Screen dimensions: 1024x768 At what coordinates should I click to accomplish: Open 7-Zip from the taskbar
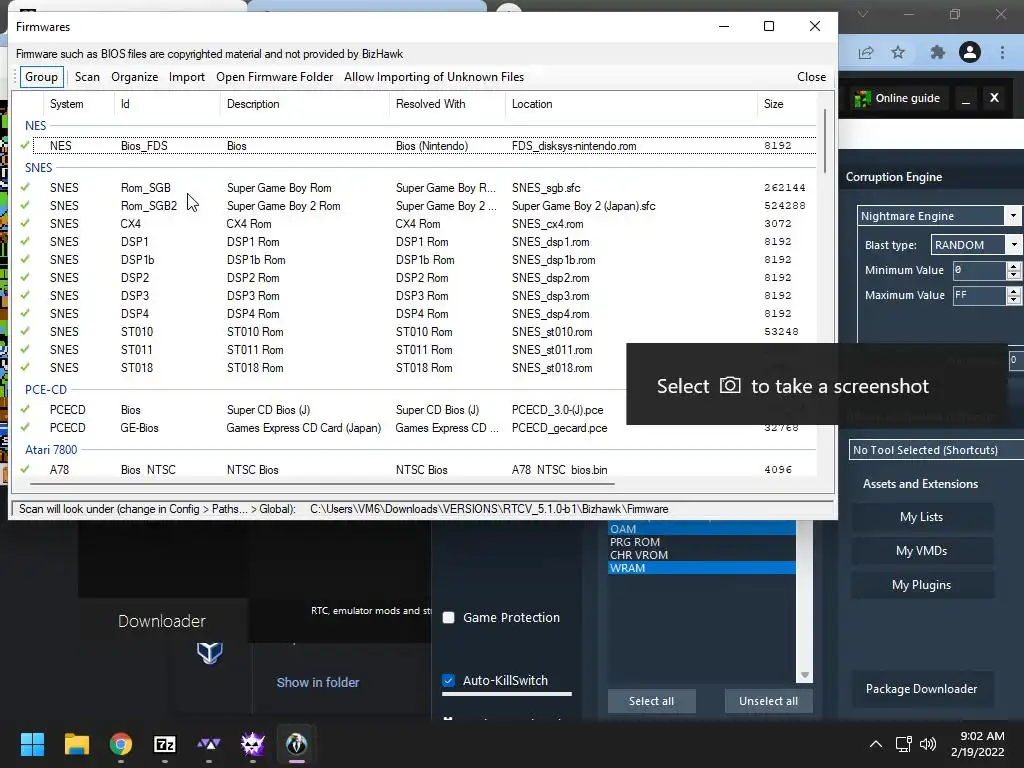[x=165, y=744]
